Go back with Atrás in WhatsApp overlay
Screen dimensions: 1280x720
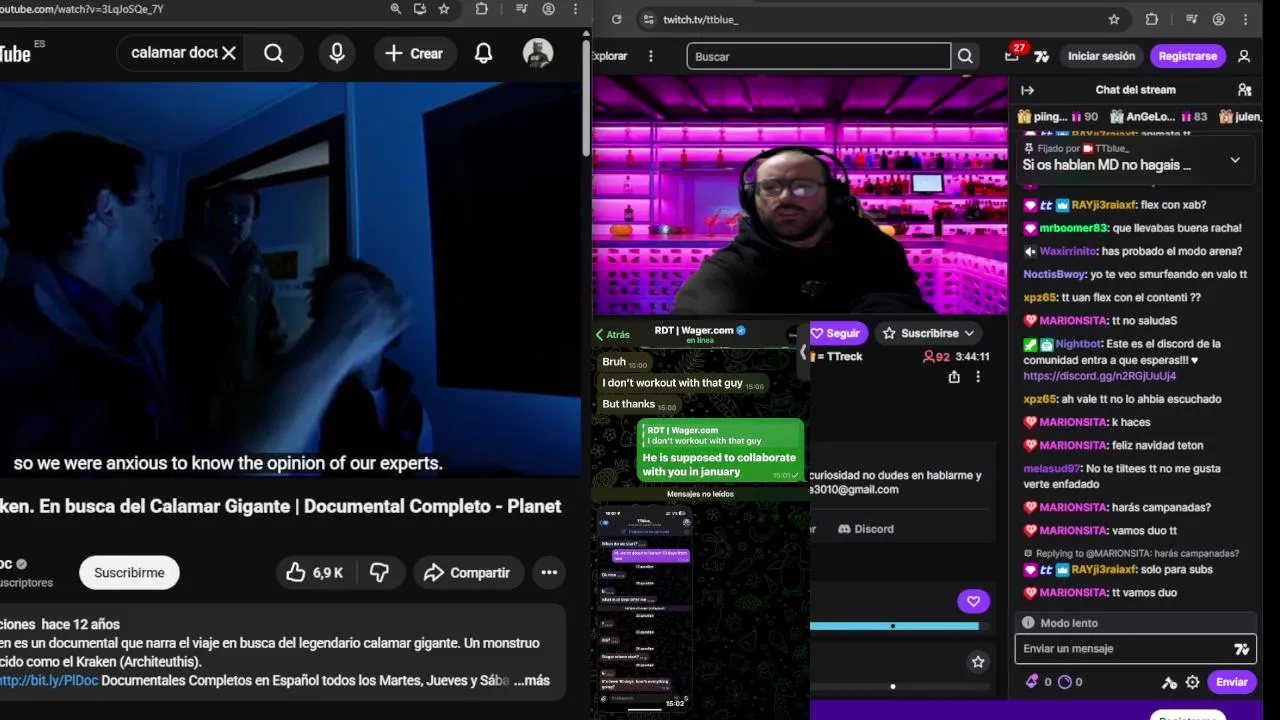click(613, 335)
